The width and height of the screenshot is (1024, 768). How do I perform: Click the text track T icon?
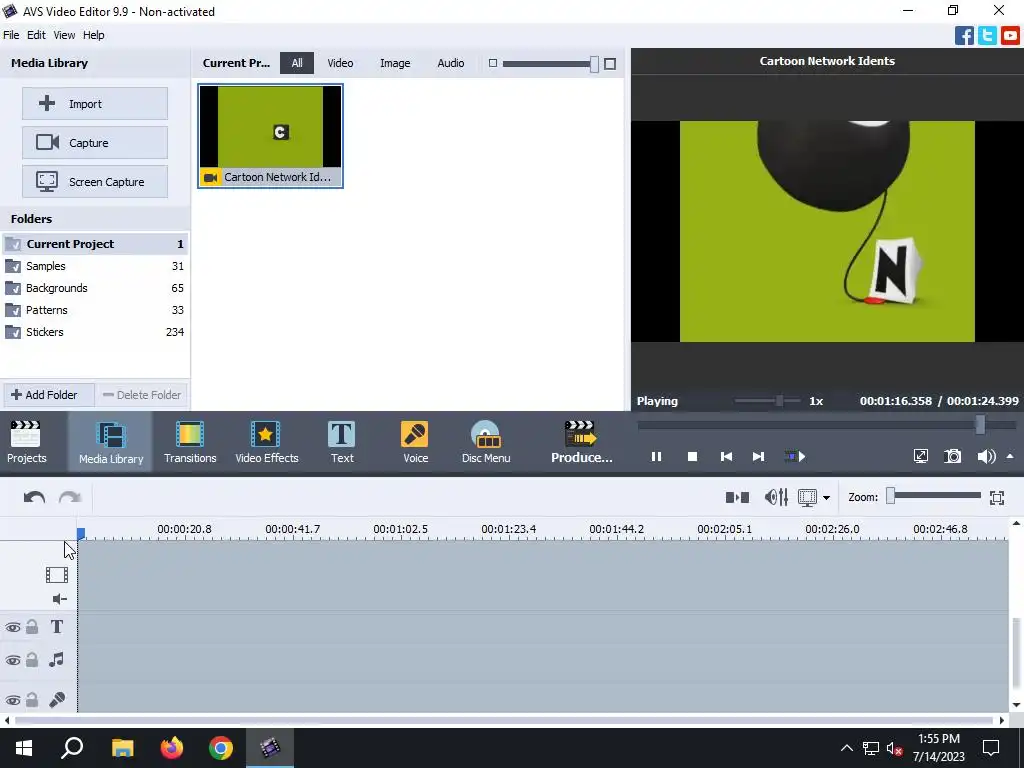(x=57, y=627)
